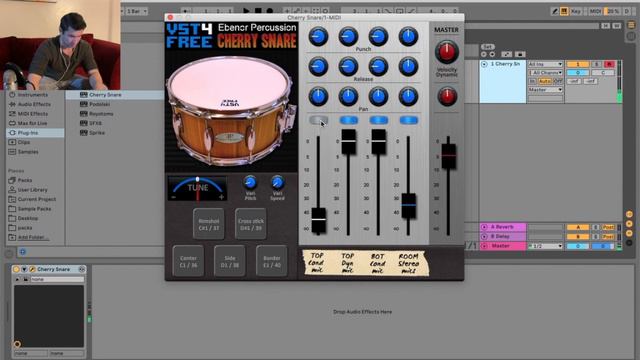
Task: Click the Velocity Dynamic red knob
Action: click(447, 97)
